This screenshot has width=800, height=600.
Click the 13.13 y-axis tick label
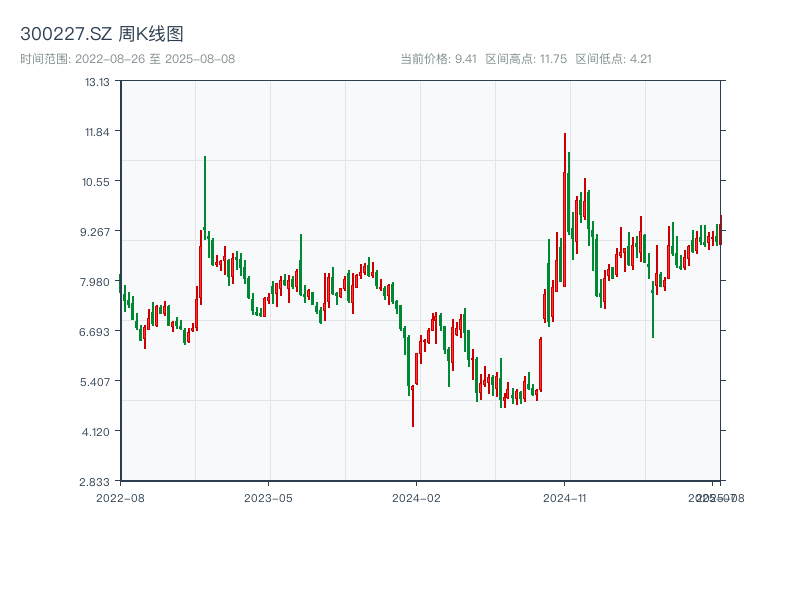click(97, 82)
